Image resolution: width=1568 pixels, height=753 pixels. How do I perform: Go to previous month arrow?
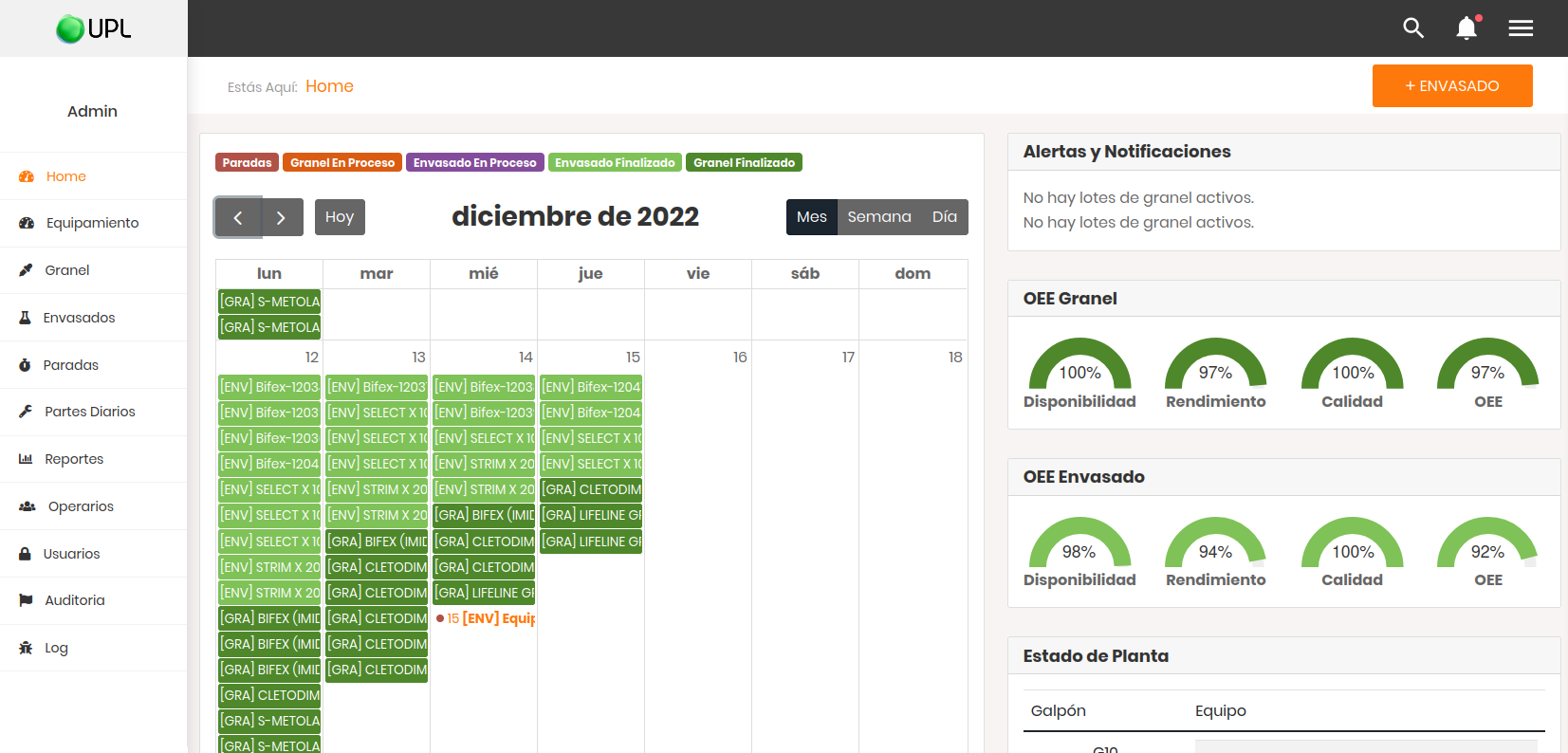click(x=238, y=217)
